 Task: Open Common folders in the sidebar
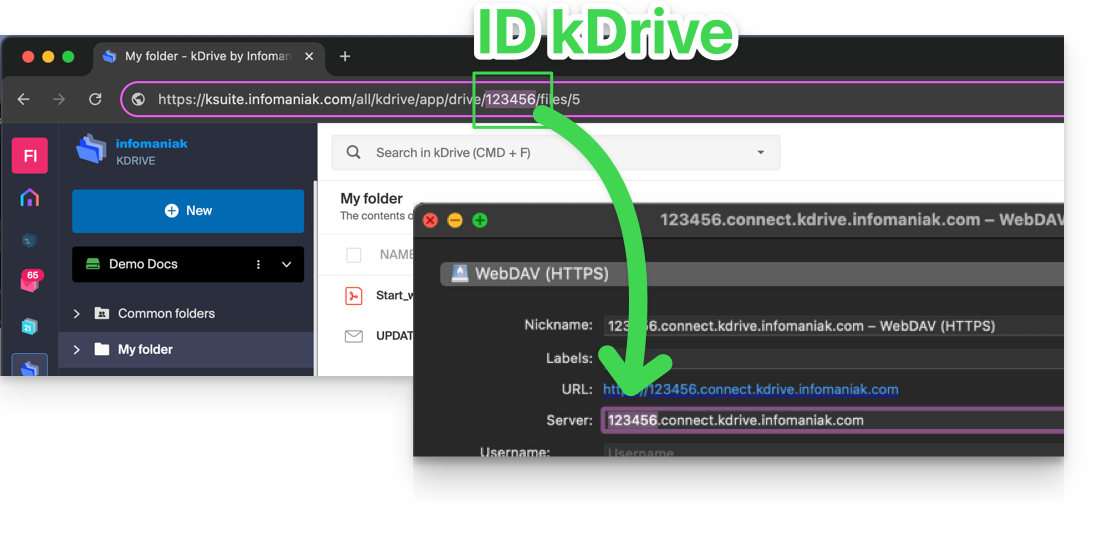click(x=166, y=313)
